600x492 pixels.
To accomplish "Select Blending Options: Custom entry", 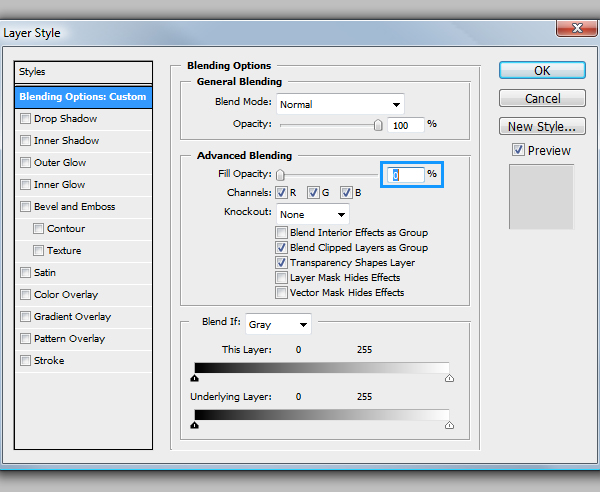I will click(83, 97).
